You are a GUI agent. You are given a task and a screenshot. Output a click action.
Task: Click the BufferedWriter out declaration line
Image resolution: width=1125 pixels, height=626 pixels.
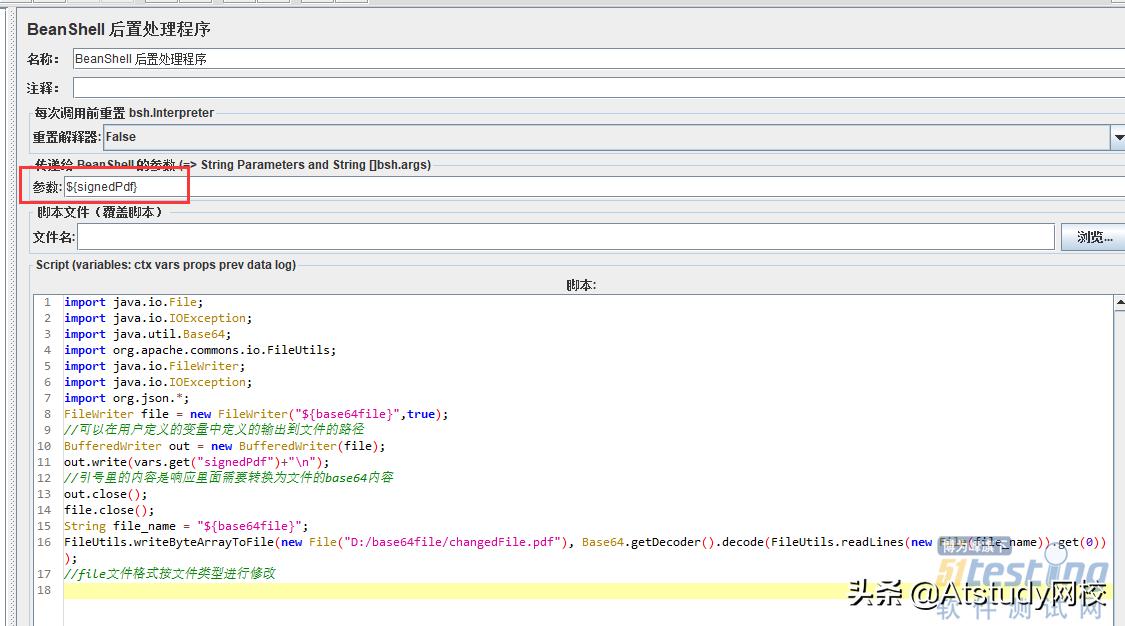pos(224,446)
